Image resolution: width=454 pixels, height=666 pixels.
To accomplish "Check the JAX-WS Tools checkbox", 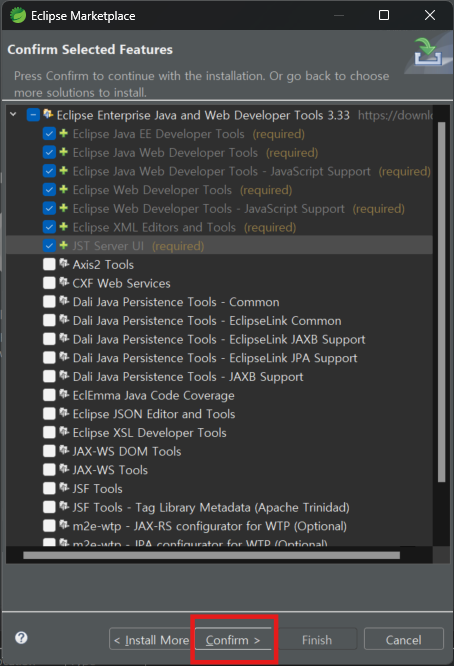I will click(49, 470).
